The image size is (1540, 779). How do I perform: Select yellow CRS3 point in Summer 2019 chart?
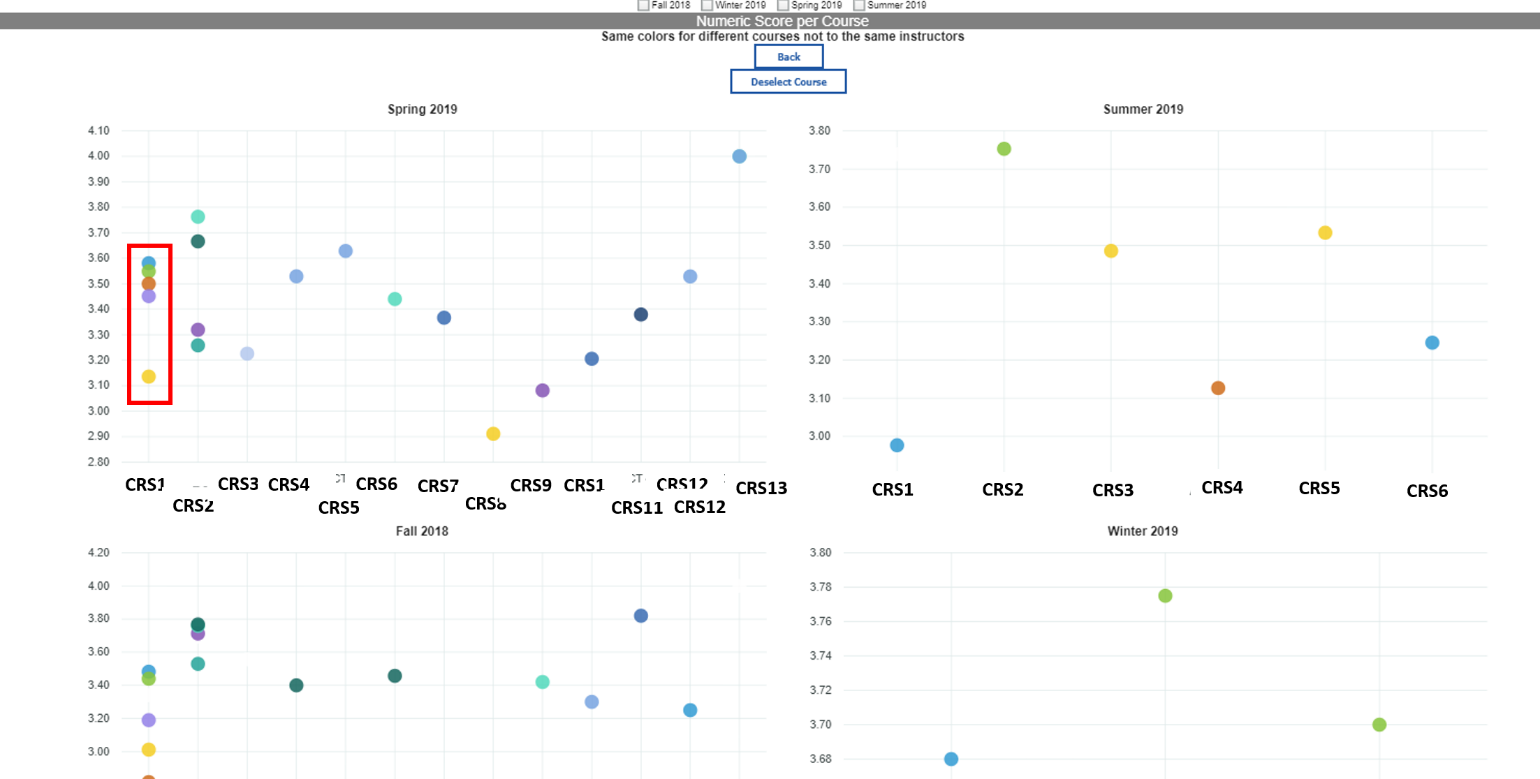(x=1111, y=251)
